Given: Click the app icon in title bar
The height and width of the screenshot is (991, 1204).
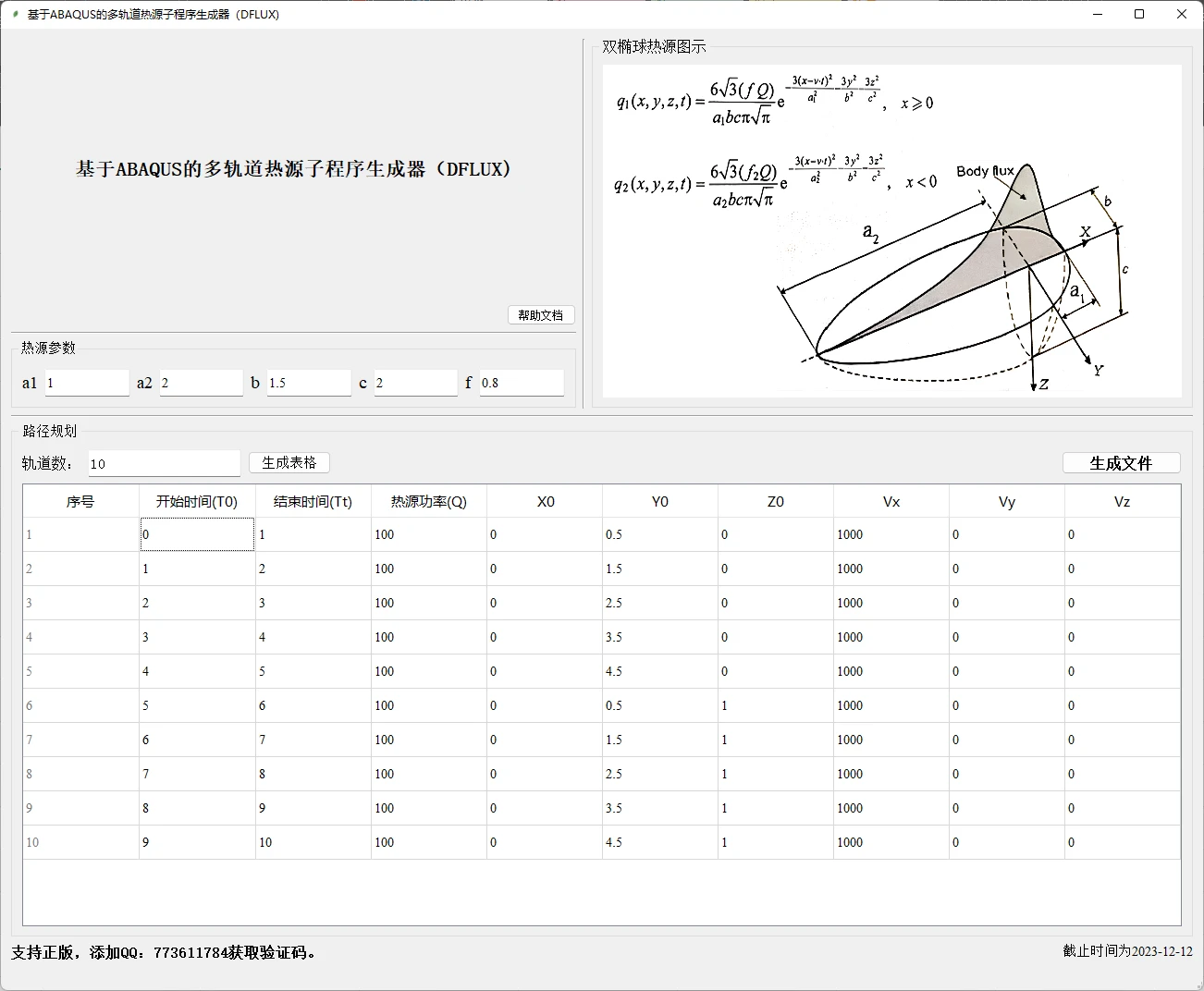Looking at the screenshot, I should point(15,15).
